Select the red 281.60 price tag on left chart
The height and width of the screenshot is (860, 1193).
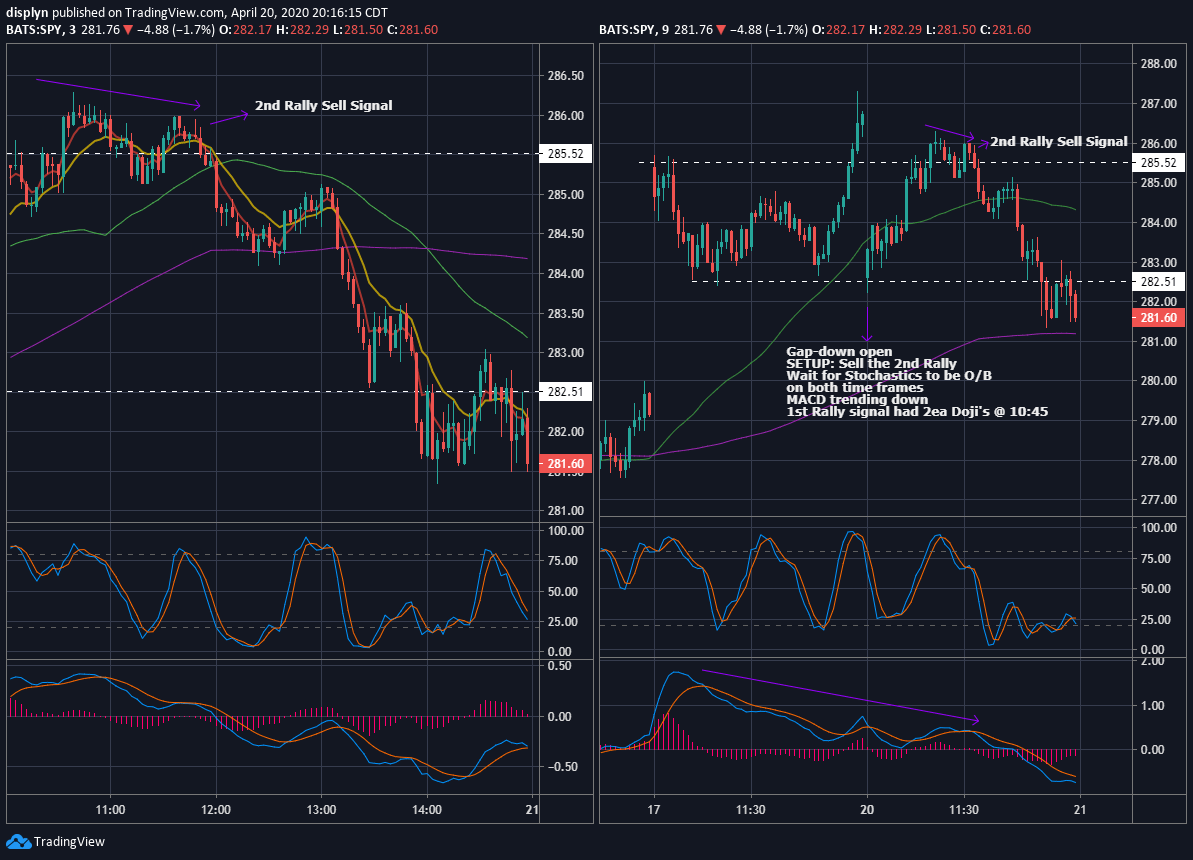565,463
